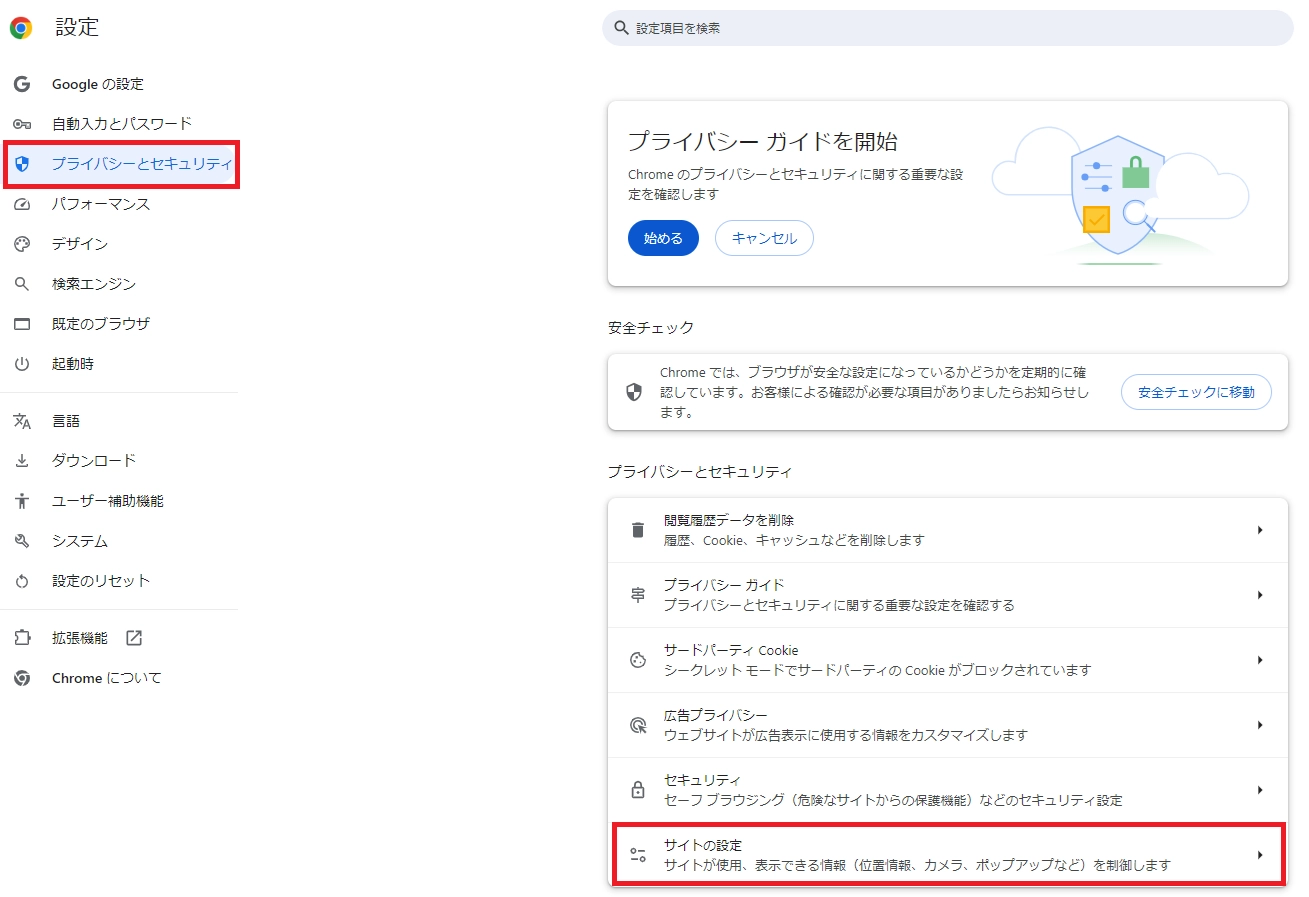This screenshot has height=897, width=1309.
Task: Open Chrome について page
Action: pyautogui.click(x=107, y=678)
